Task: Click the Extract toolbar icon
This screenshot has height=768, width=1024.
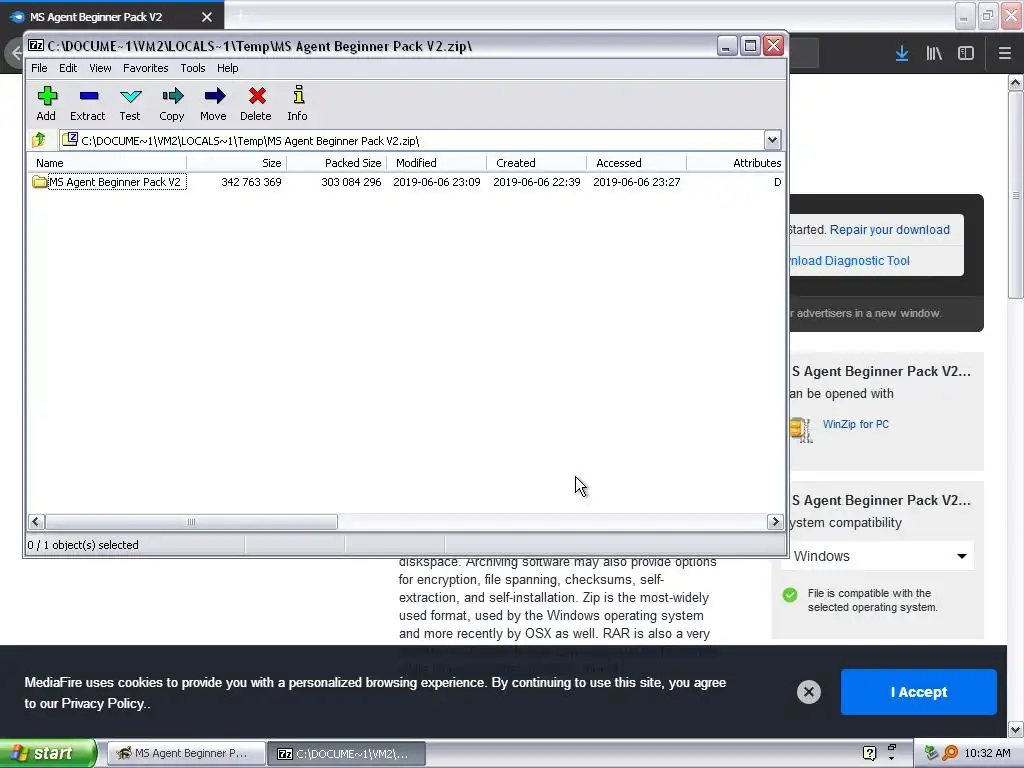Action: 88,96
